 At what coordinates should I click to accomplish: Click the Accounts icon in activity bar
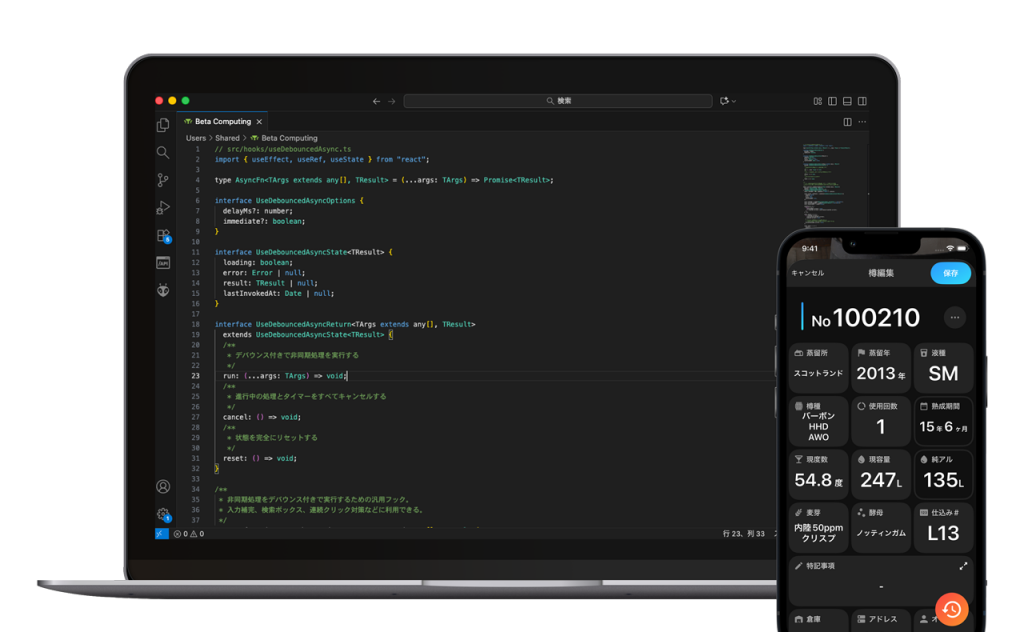click(163, 487)
